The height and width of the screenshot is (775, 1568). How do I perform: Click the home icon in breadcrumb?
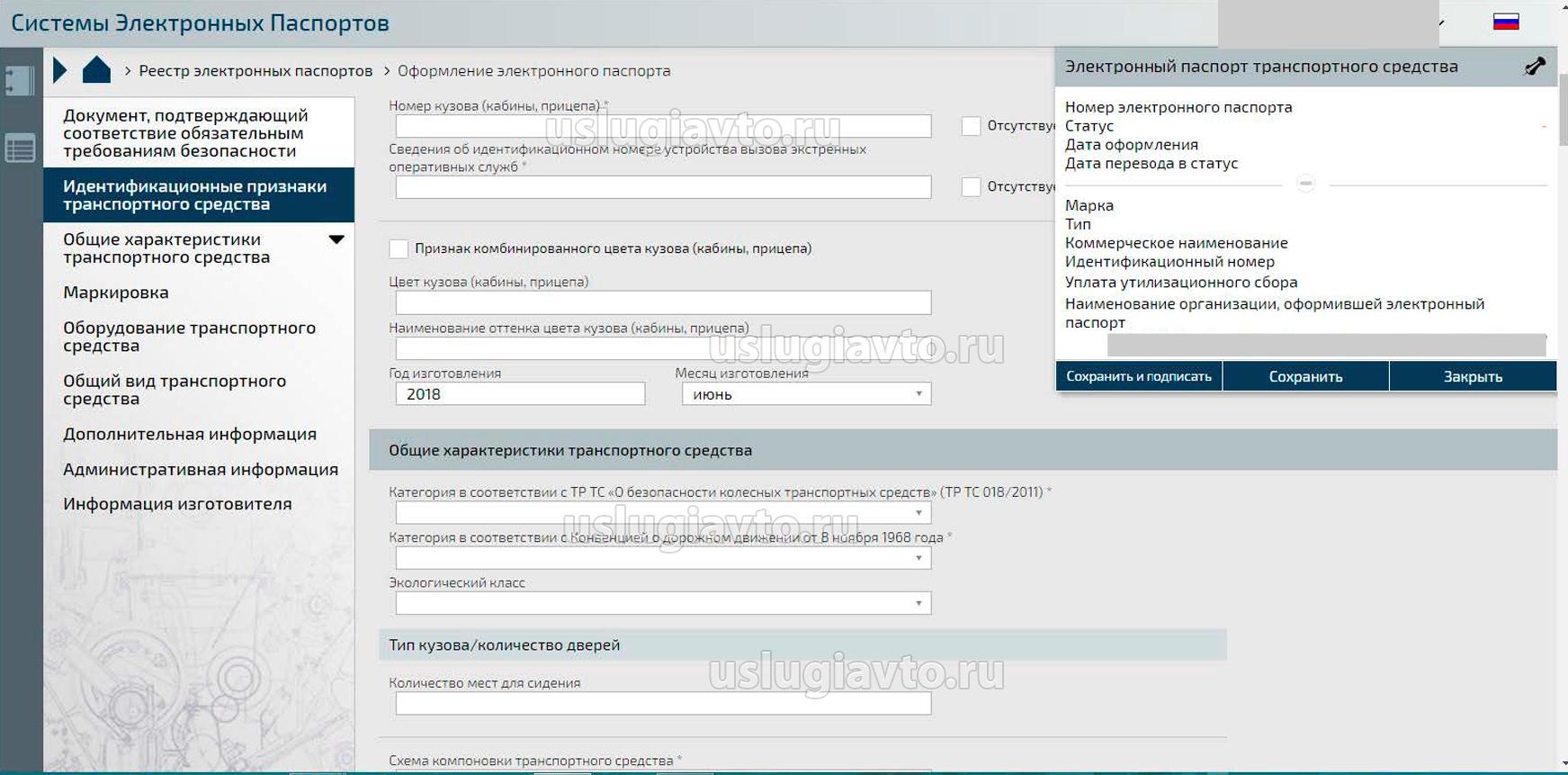click(96, 70)
